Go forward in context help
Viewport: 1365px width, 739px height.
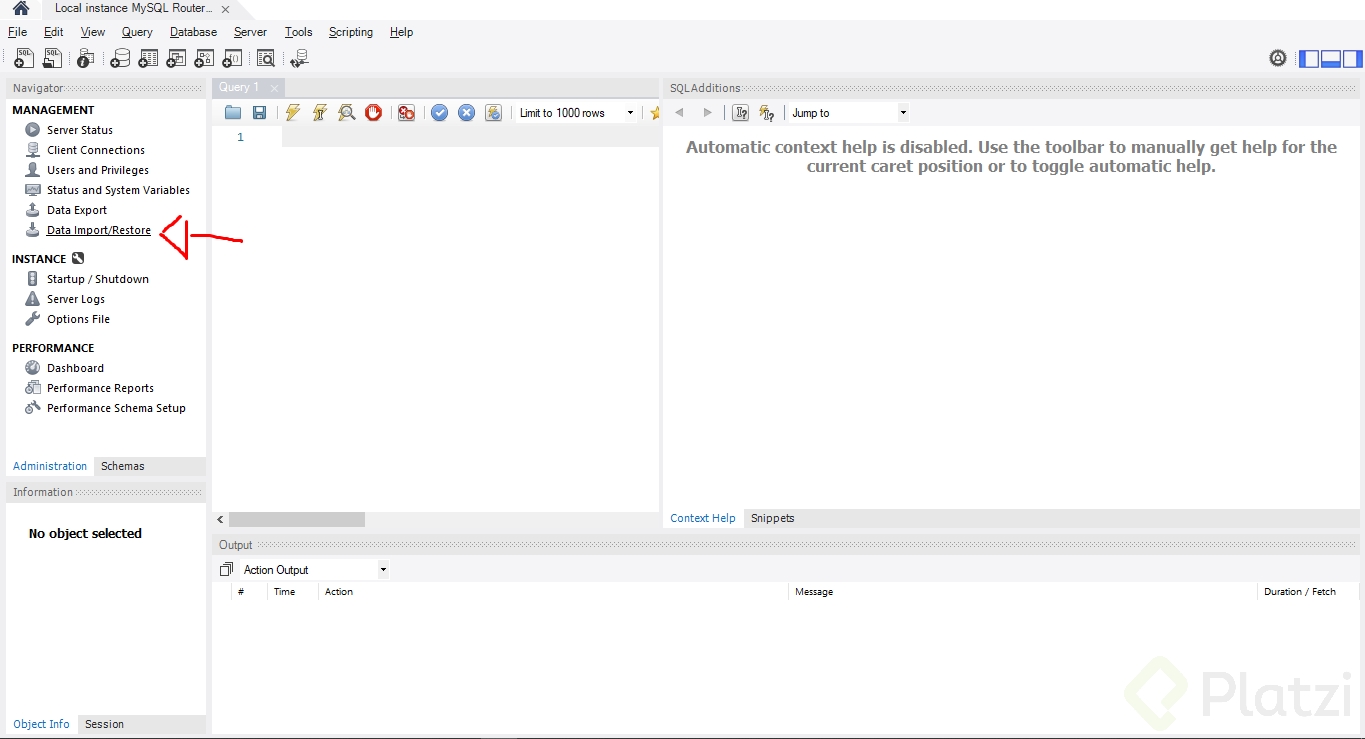(707, 113)
